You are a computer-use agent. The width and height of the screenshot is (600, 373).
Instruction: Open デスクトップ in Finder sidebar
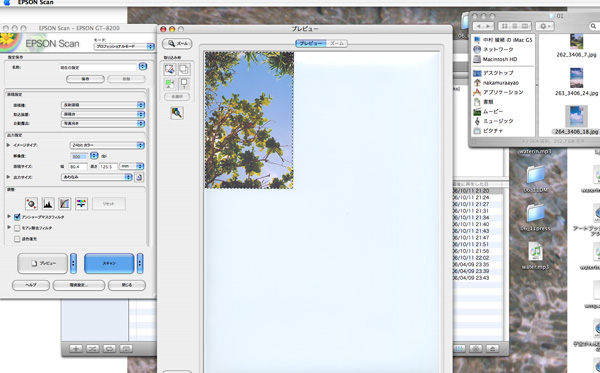pos(498,73)
